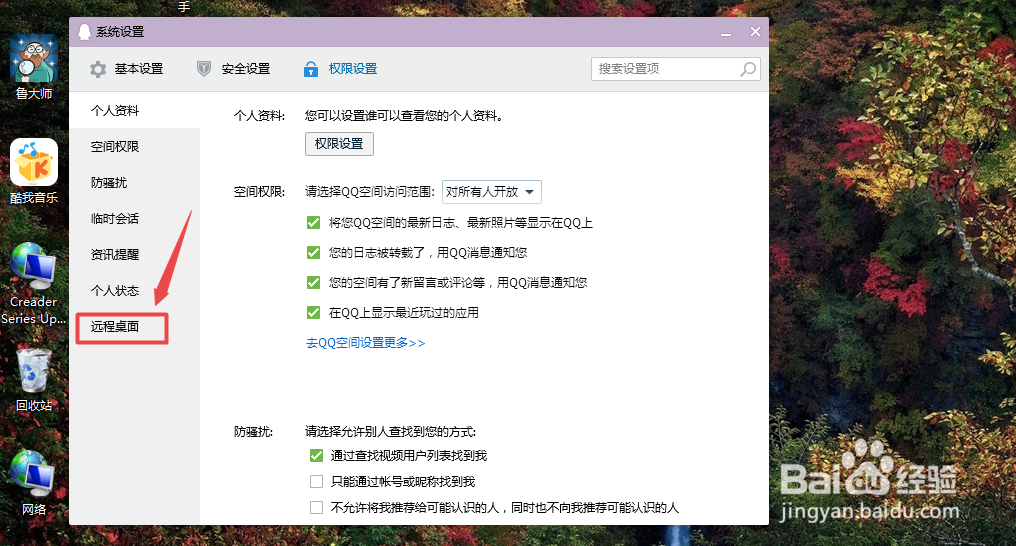Open the 去QQ空间设置更多>> link
This screenshot has width=1016, height=546.
(x=365, y=343)
